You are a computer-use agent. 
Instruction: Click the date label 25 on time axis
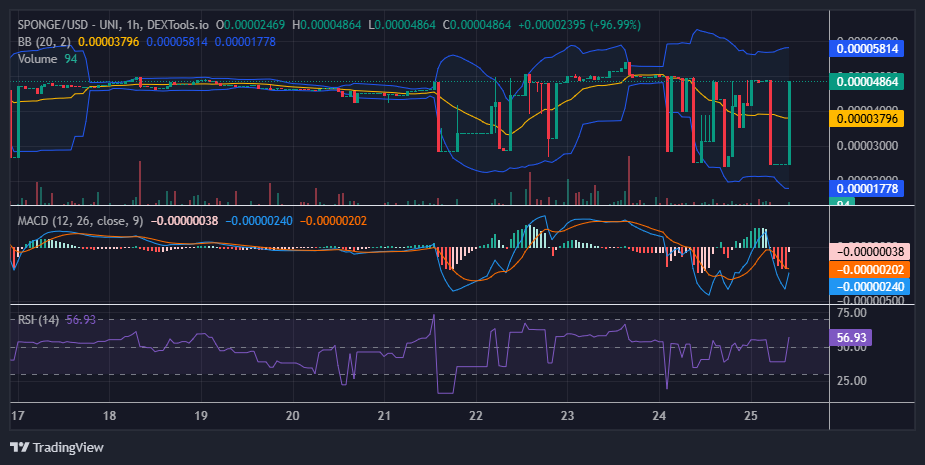[750, 416]
